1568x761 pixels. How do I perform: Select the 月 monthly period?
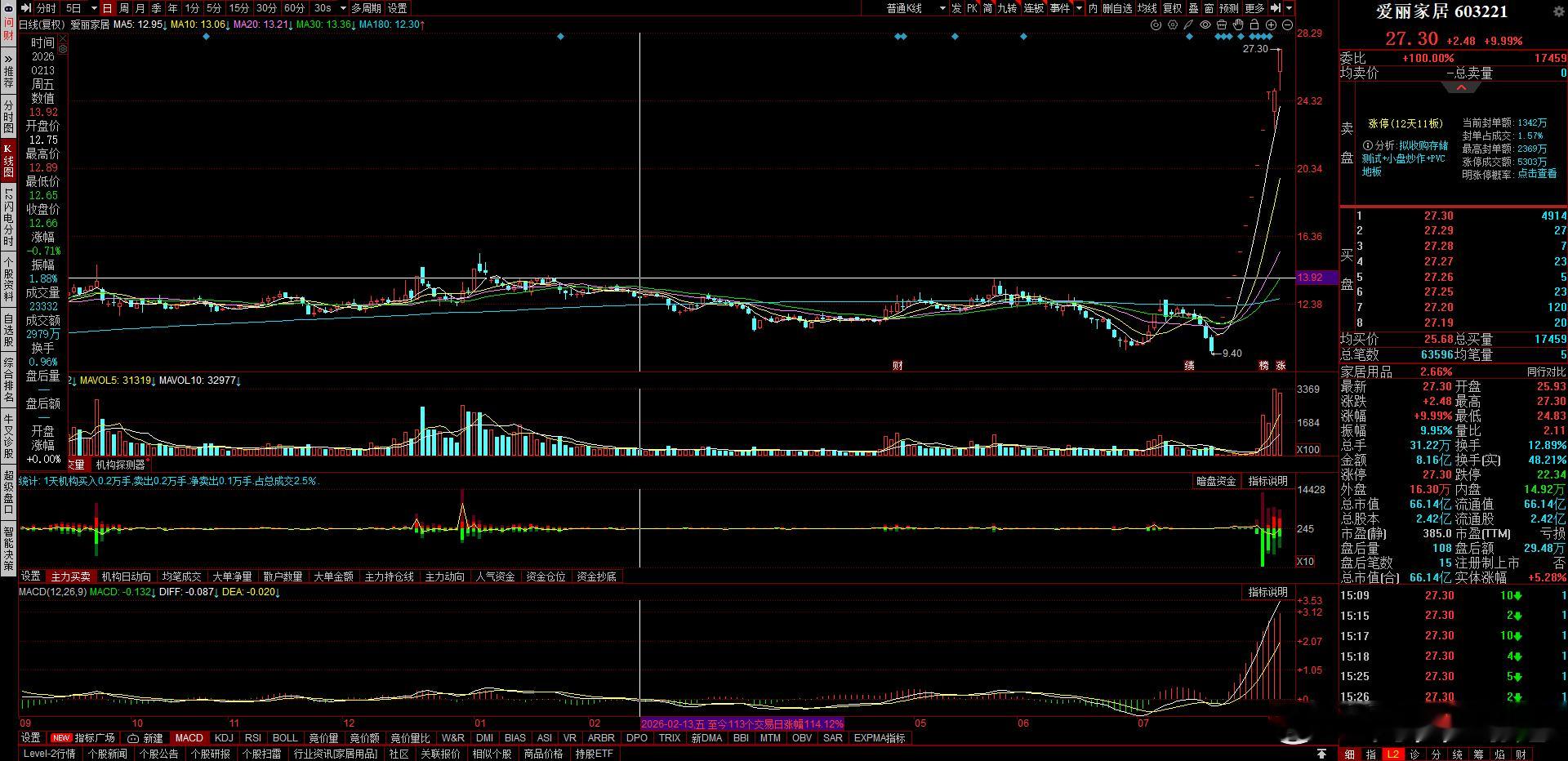(140, 8)
